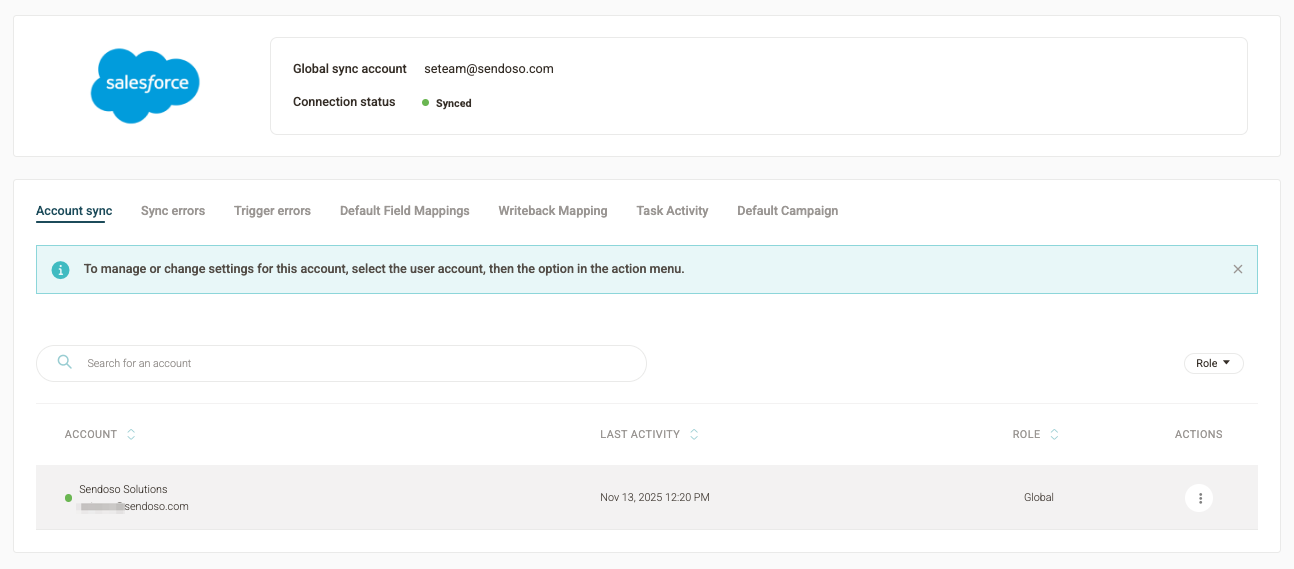The image size is (1294, 569).
Task: Click the LAST ACTIVITY column header
Action: pyautogui.click(x=640, y=434)
